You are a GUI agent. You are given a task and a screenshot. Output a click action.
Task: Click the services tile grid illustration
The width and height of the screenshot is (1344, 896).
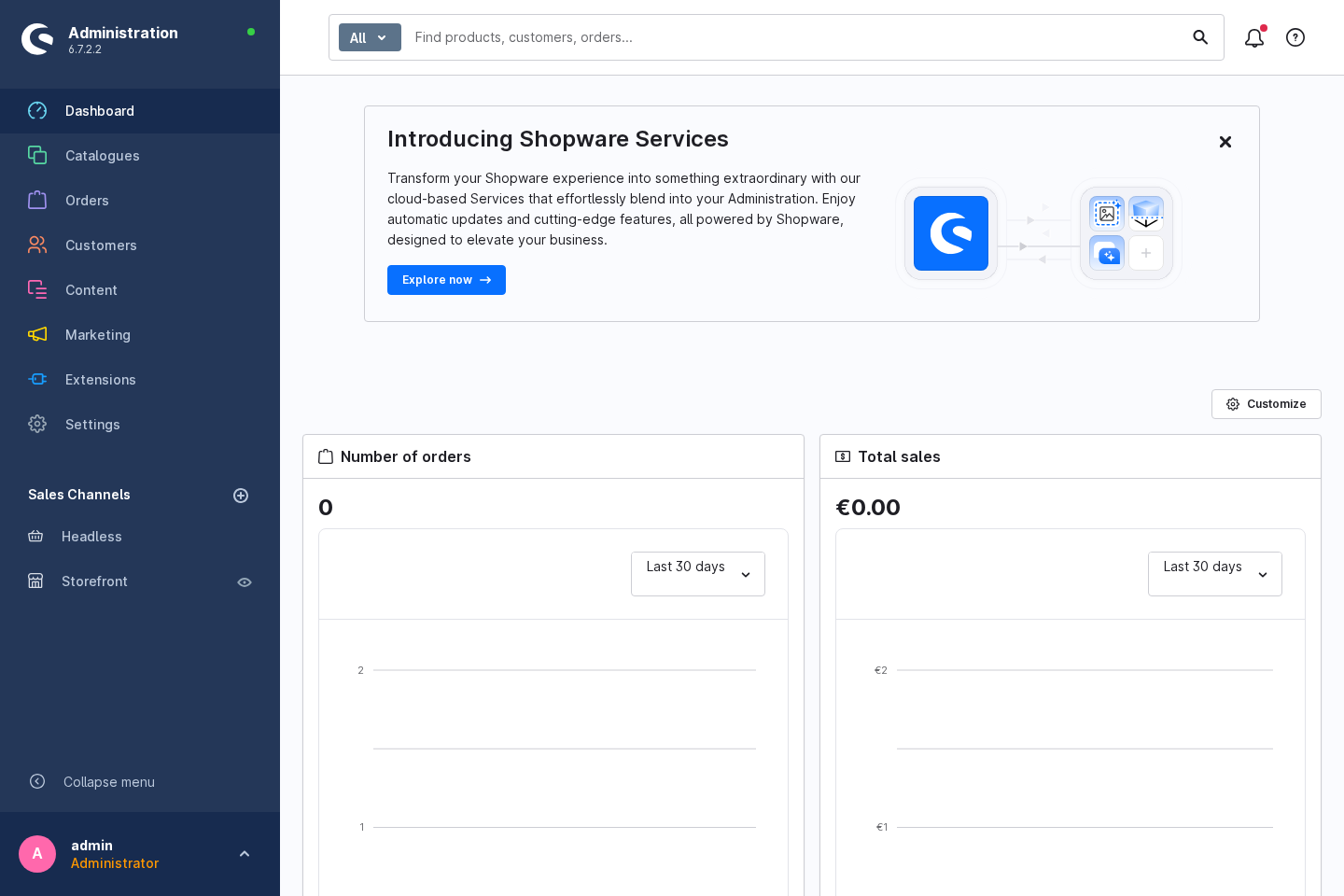click(x=1127, y=233)
